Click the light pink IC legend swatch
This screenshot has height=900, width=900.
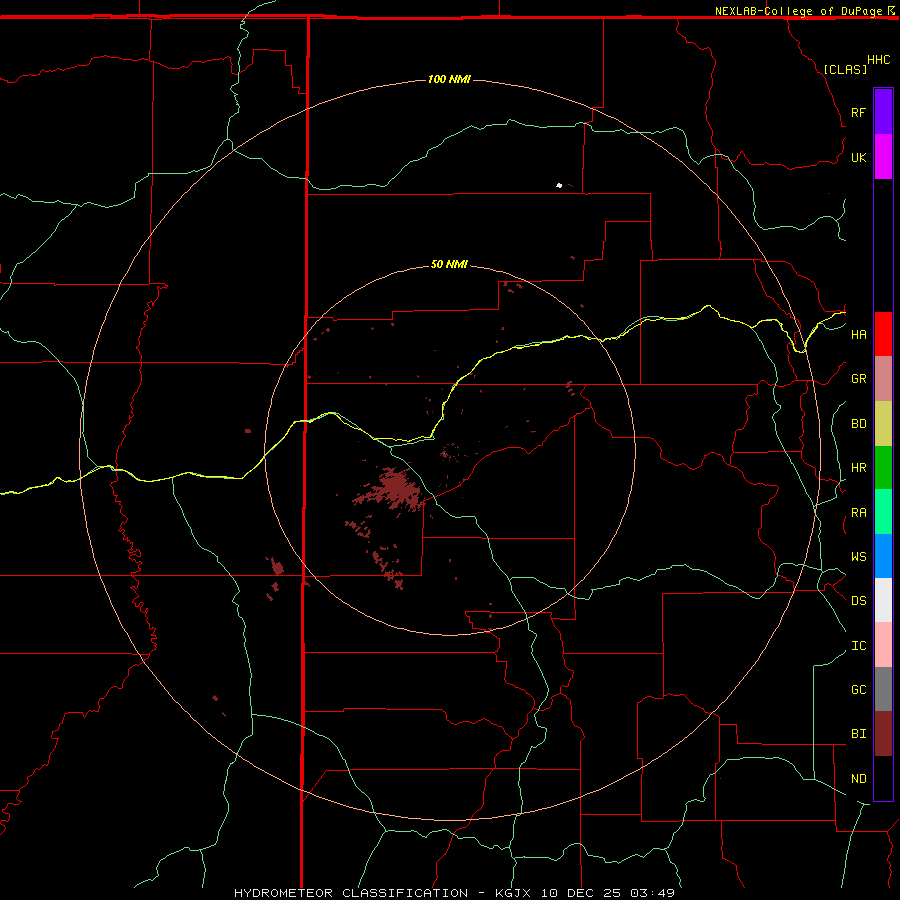(x=883, y=645)
